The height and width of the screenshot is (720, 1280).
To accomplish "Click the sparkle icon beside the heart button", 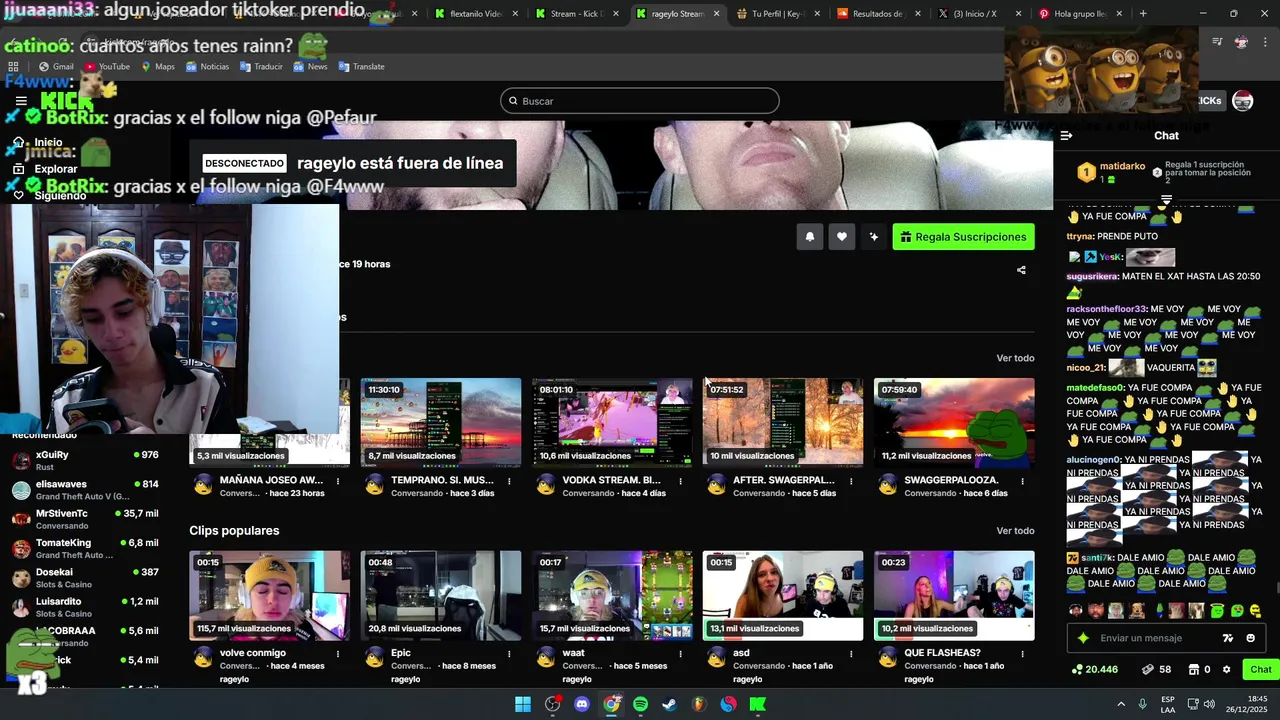I will [874, 237].
